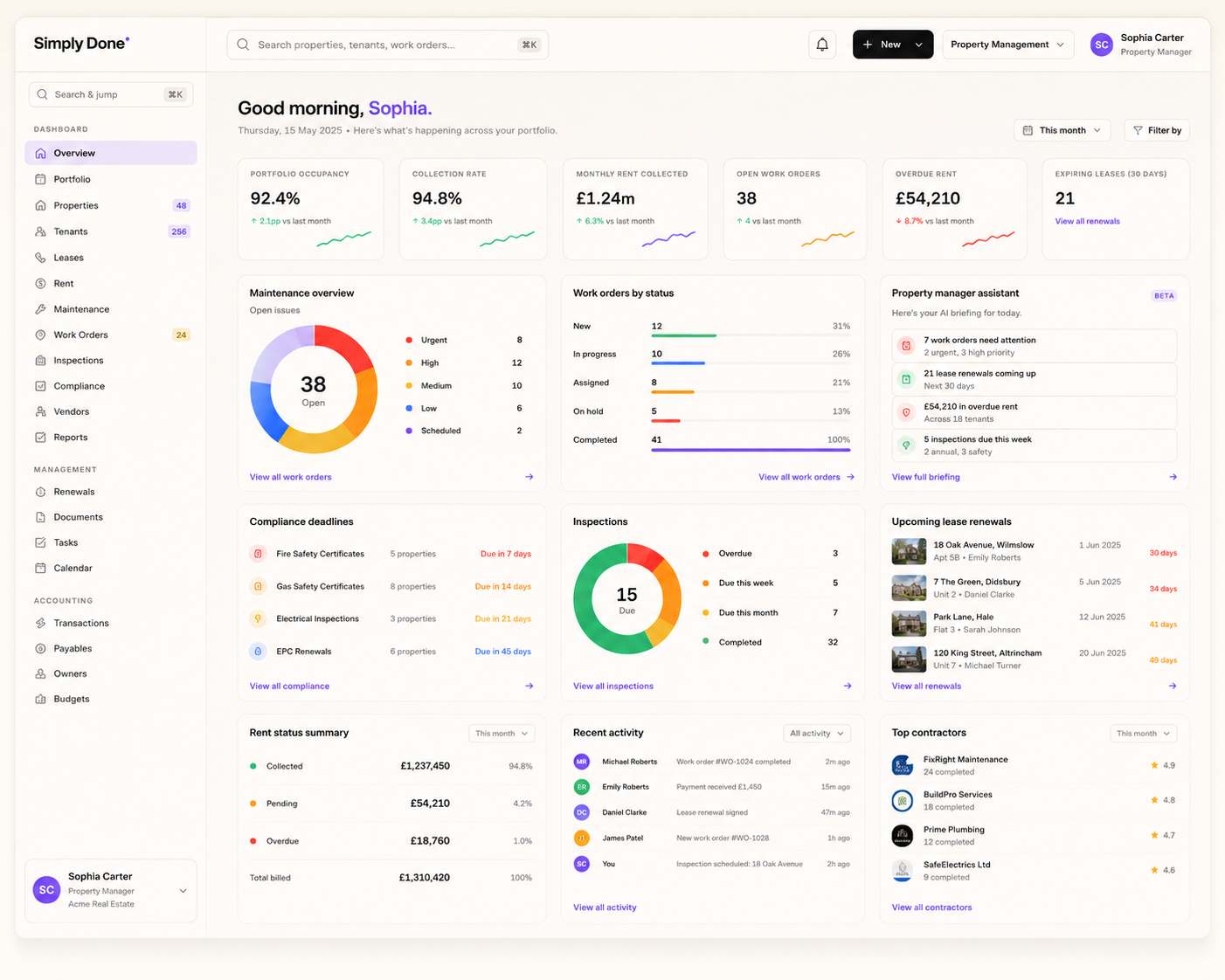Image resolution: width=1225 pixels, height=980 pixels.
Task: Click the Budgets sidebar icon
Action: point(40,699)
